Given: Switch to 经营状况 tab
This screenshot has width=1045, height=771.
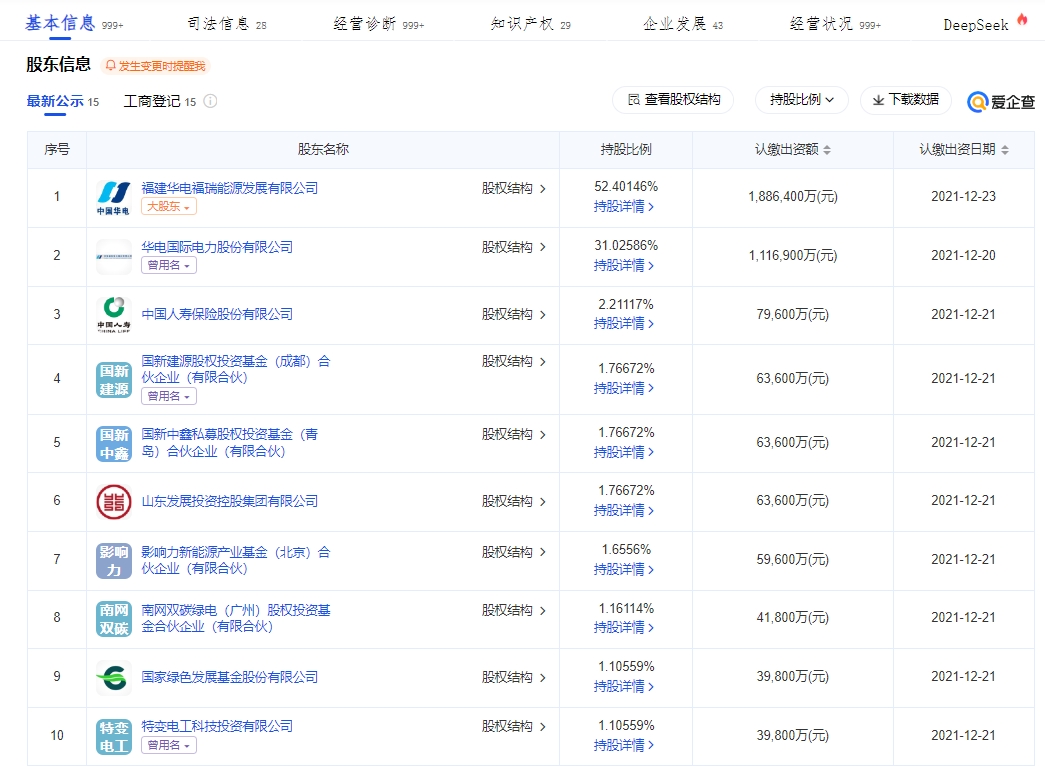Looking at the screenshot, I should click(835, 24).
